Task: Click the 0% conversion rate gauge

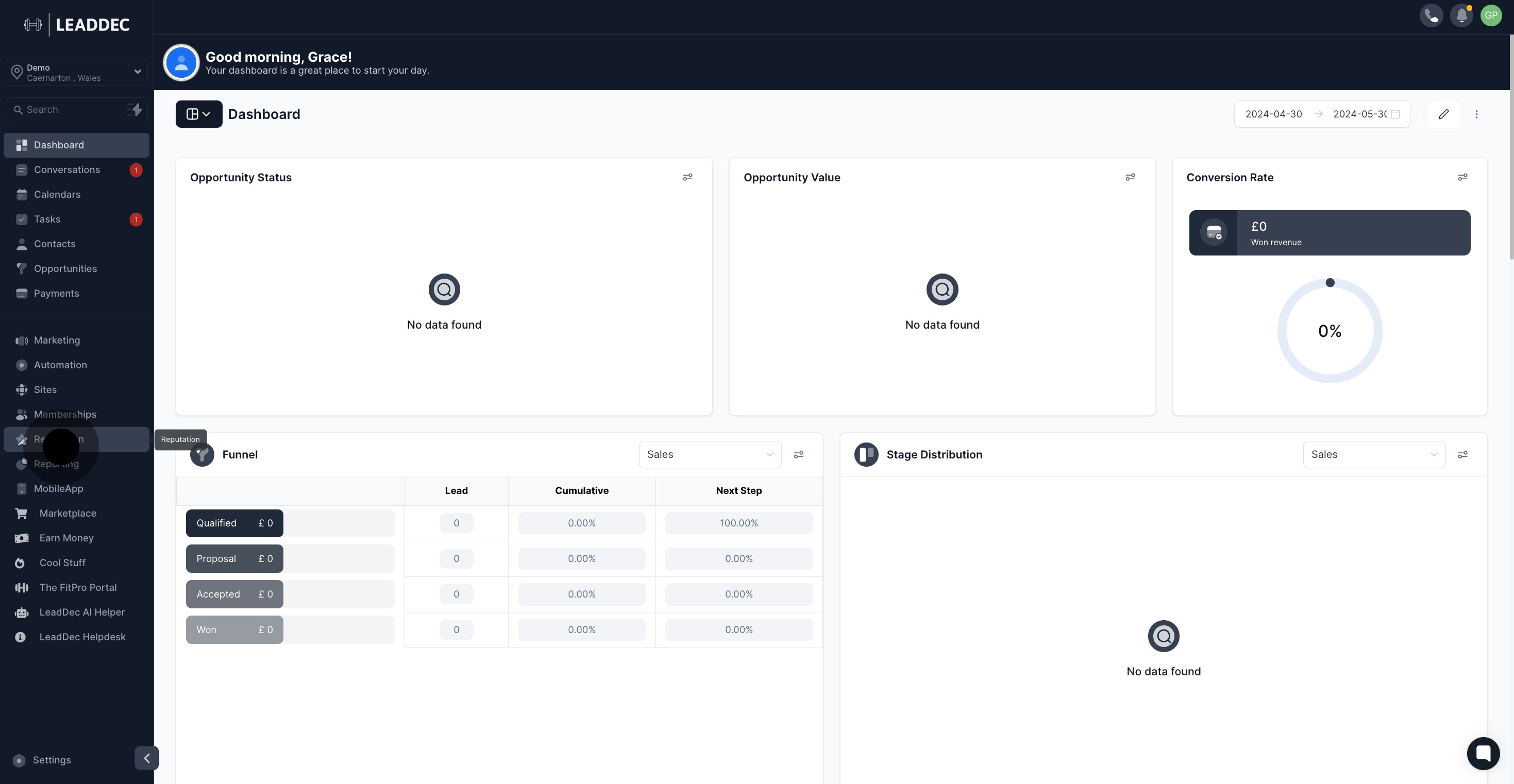Action: pyautogui.click(x=1330, y=331)
